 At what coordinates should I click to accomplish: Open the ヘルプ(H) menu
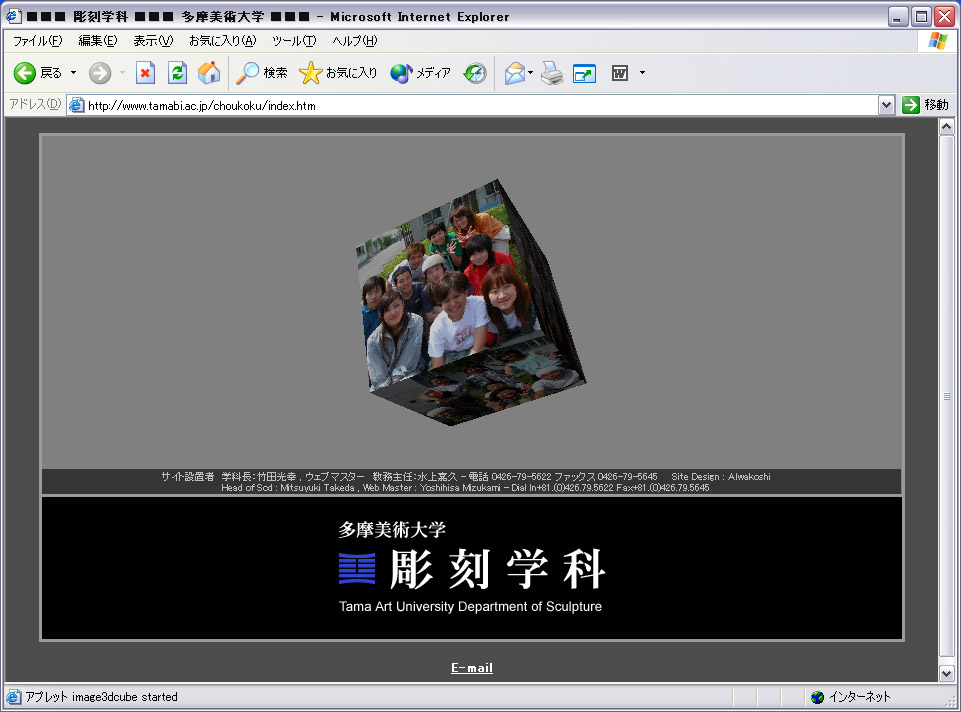point(355,41)
